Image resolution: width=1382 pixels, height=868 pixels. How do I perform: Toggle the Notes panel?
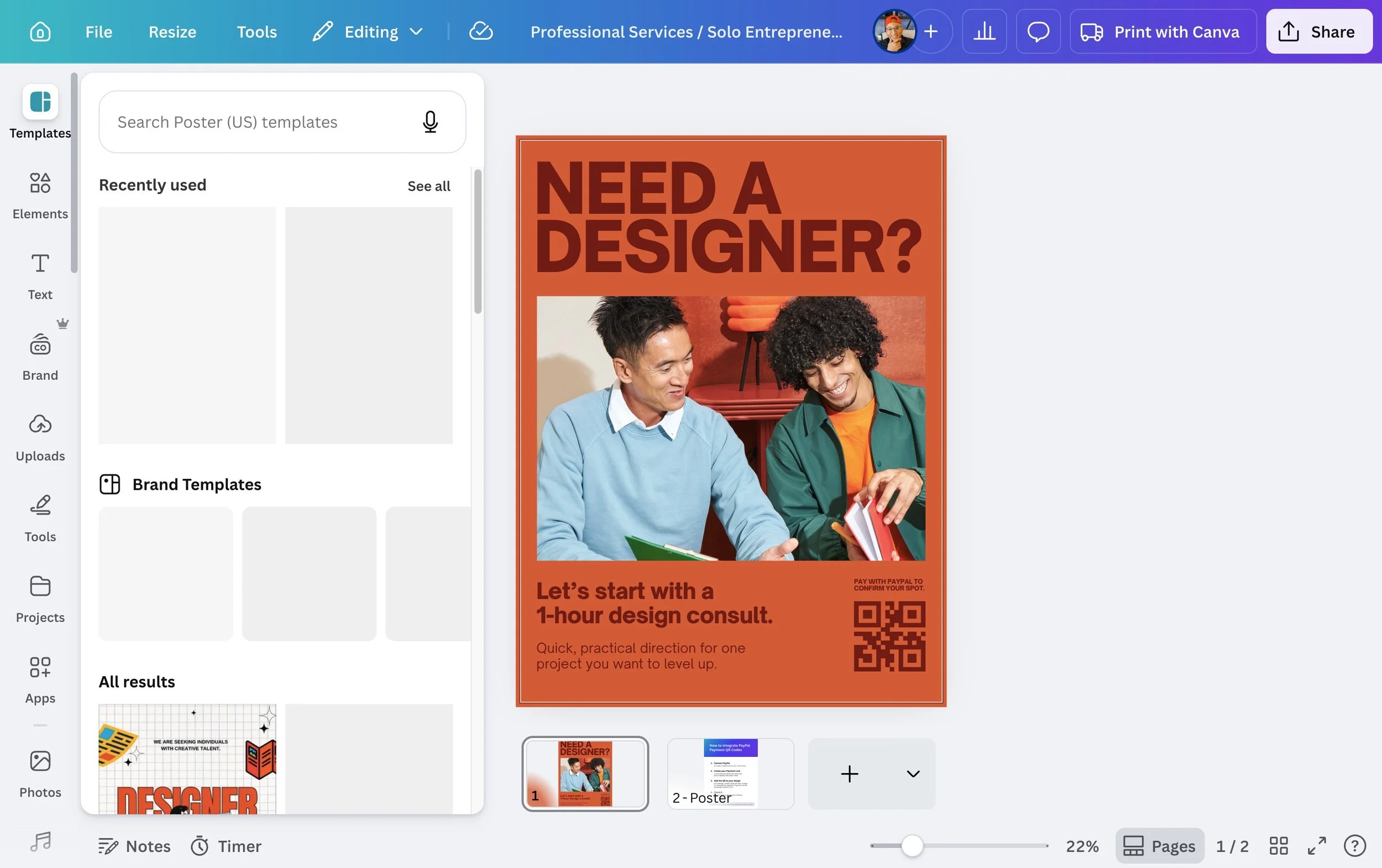click(134, 846)
